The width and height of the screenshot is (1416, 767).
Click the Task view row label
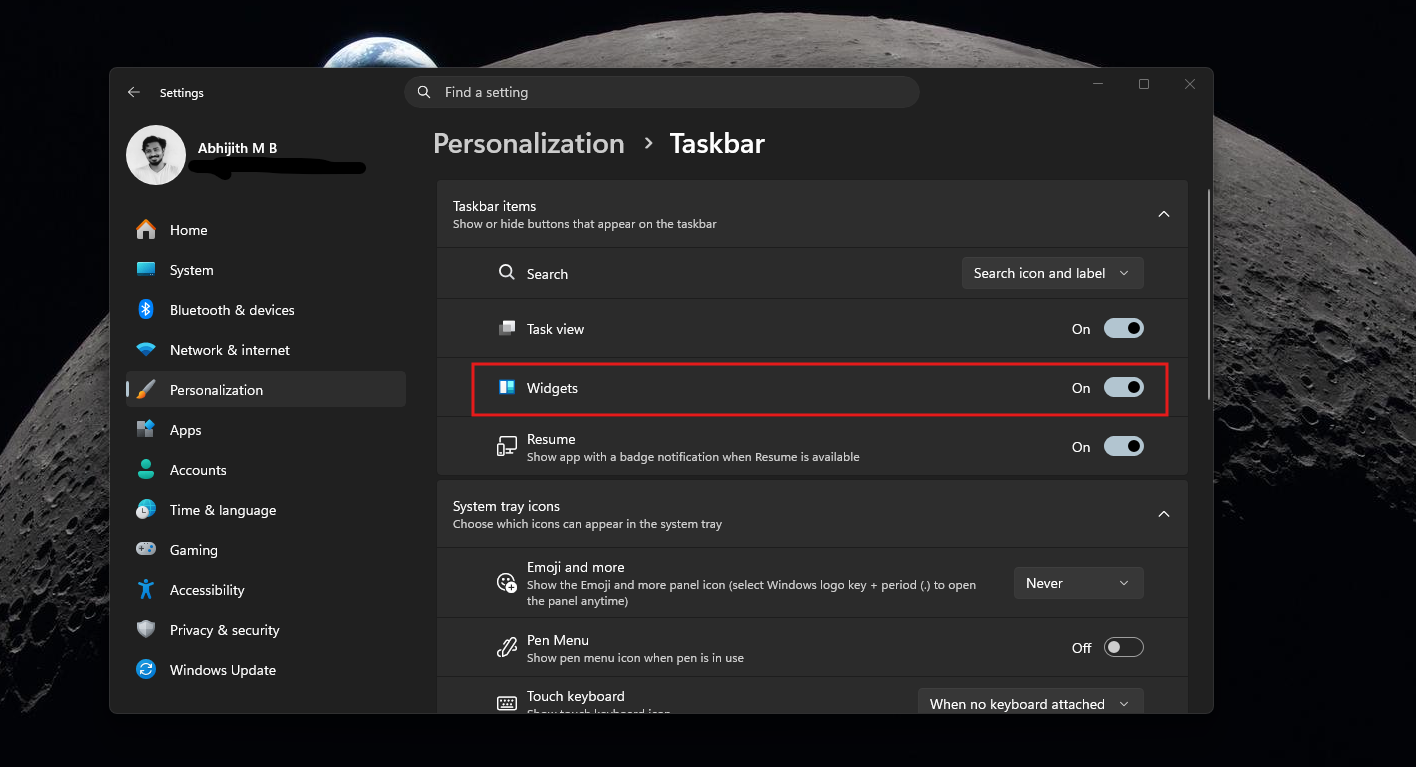click(x=555, y=329)
